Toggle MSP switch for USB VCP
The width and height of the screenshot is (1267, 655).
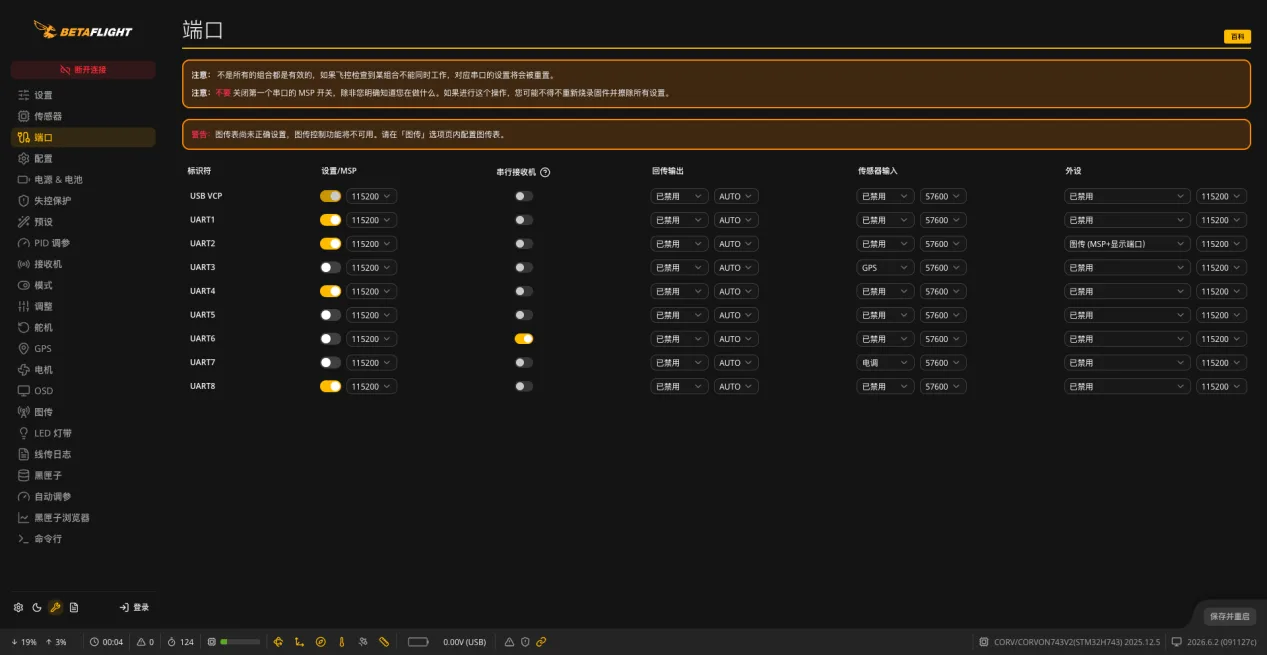point(330,196)
